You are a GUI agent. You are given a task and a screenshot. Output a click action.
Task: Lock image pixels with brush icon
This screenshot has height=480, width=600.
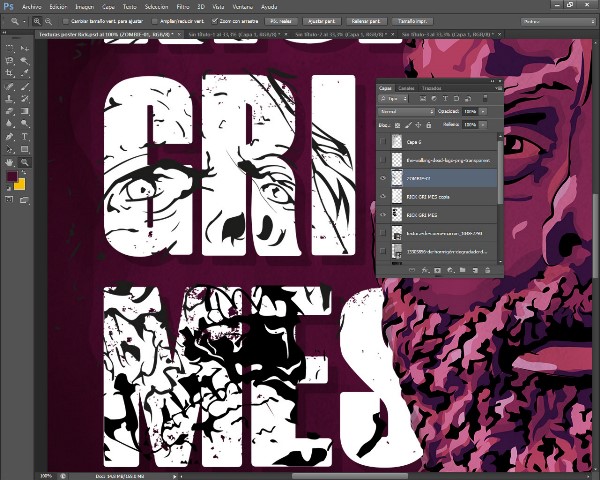(408, 125)
